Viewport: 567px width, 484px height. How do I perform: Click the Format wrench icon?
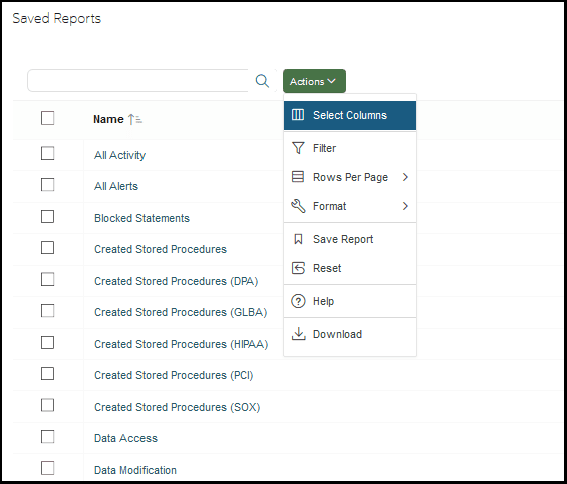pyautogui.click(x=298, y=206)
